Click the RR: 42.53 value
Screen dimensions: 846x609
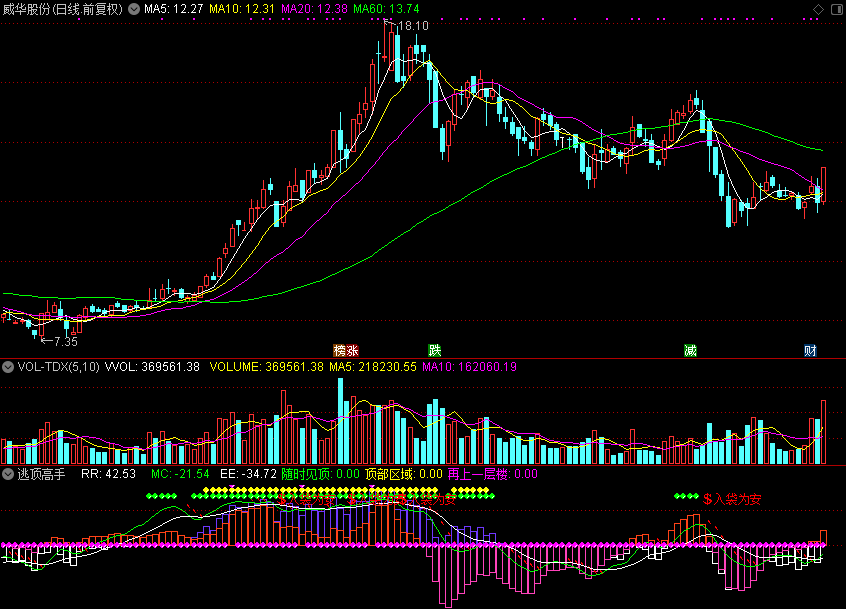coord(108,474)
